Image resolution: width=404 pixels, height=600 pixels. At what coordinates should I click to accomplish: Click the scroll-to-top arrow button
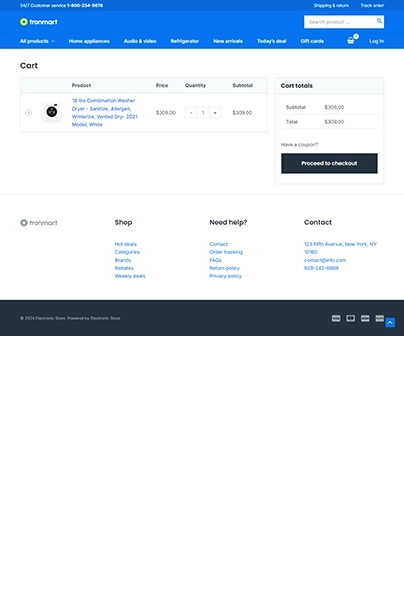(390, 323)
